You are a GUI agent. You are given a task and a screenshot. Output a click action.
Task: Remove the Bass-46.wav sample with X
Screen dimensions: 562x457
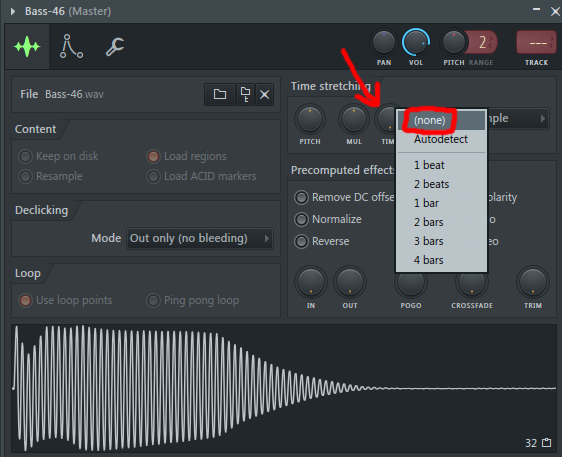point(265,94)
